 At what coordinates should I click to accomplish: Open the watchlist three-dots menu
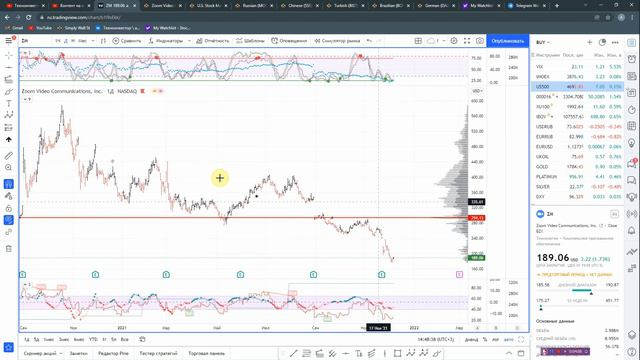[x=615, y=42]
